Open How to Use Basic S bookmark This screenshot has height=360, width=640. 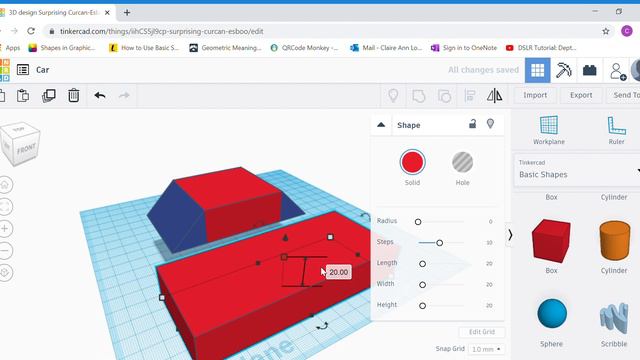coord(144,48)
